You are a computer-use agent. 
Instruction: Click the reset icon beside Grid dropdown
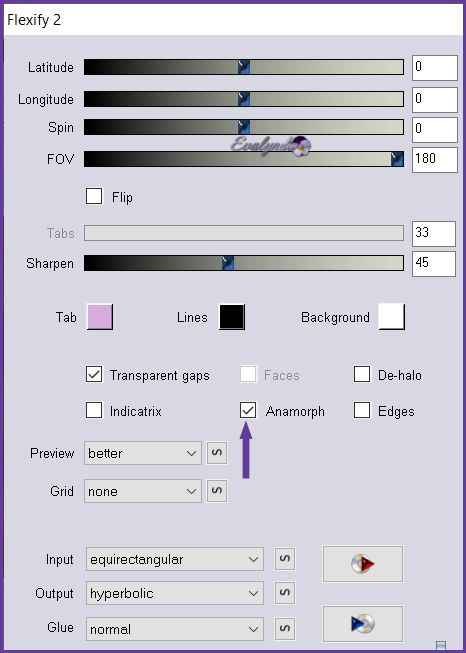[x=217, y=491]
